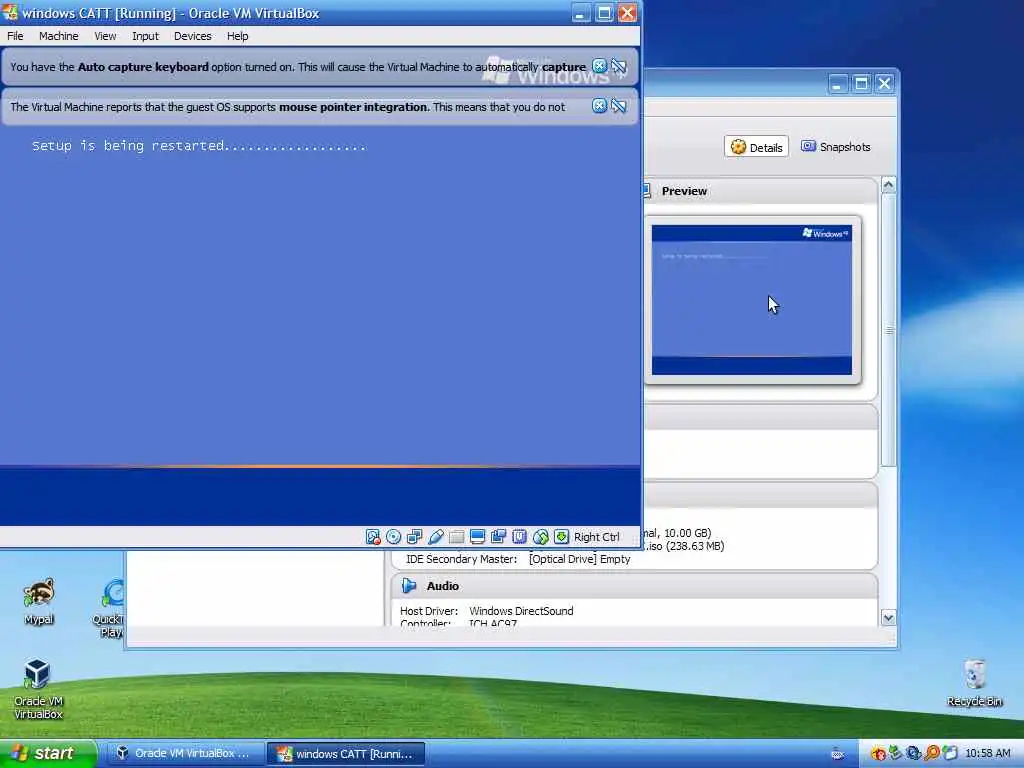Screen dimensions: 1024x768
Task: Click the scroll down arrow in Manager
Action: click(888, 617)
